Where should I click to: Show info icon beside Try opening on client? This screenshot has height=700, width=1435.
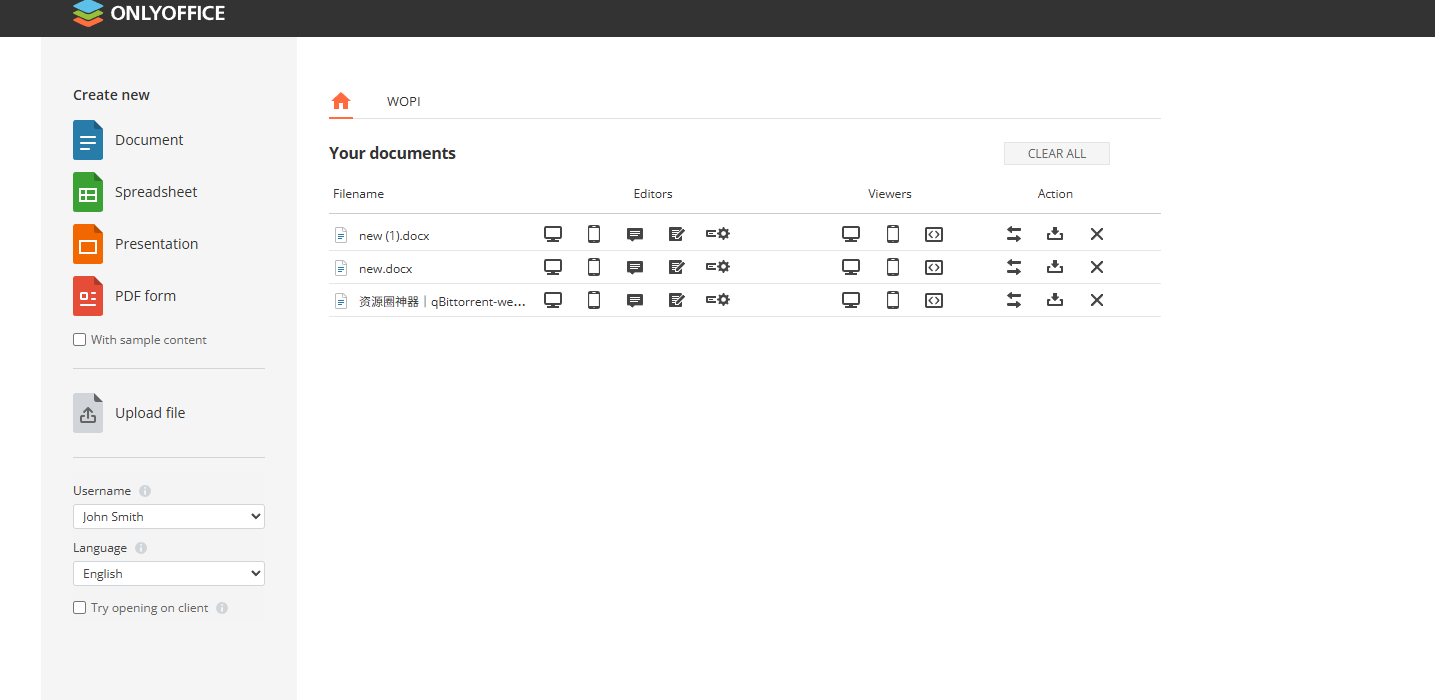pyautogui.click(x=222, y=608)
